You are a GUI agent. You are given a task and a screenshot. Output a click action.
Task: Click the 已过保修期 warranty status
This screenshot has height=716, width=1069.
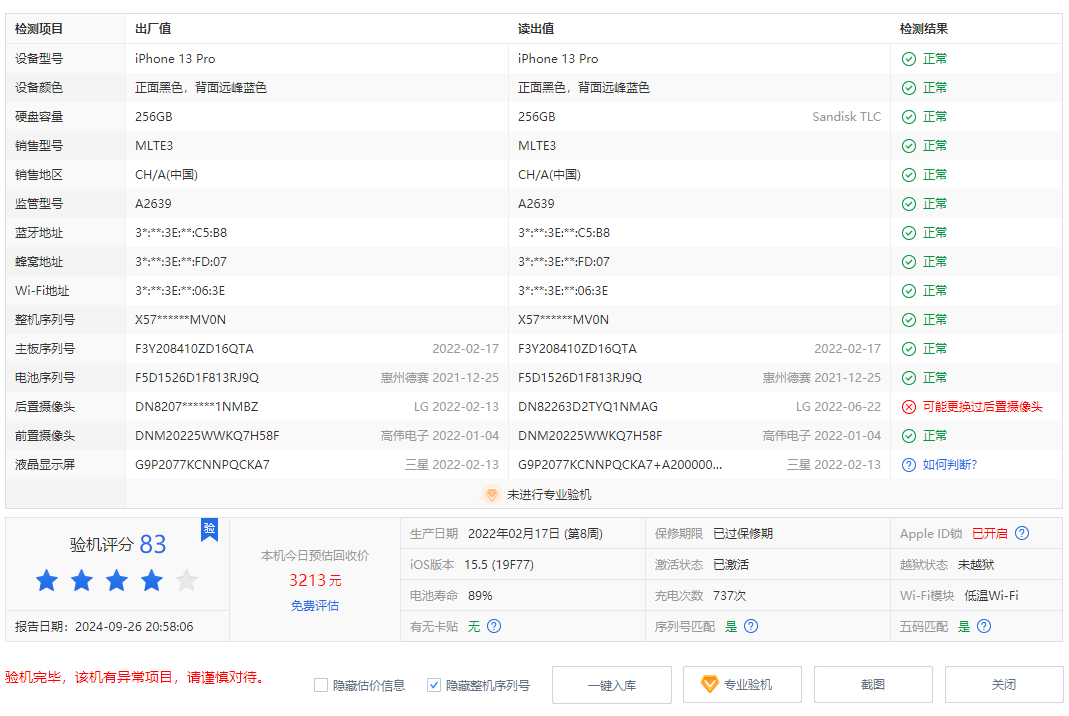[743, 533]
